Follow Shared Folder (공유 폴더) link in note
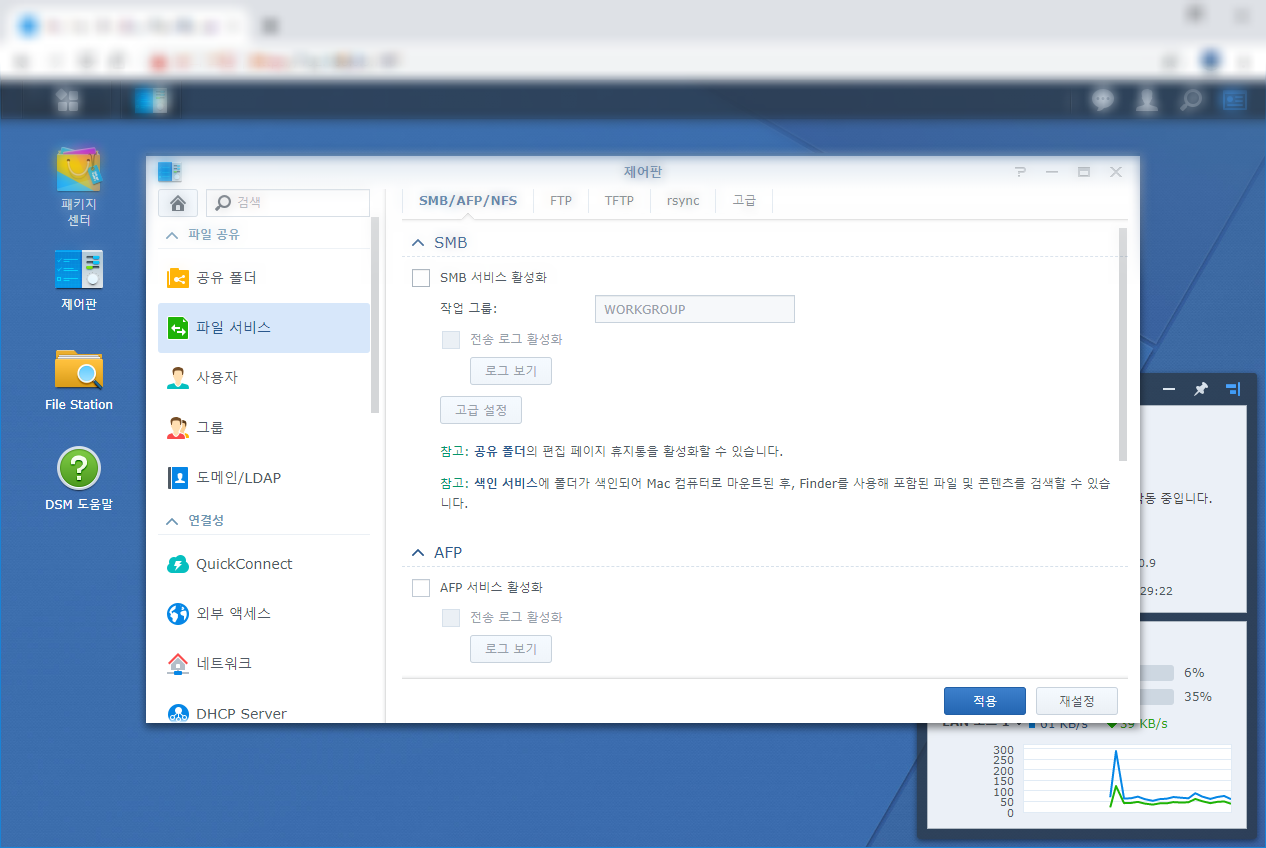Image resolution: width=1266 pixels, height=848 pixels. coord(500,451)
